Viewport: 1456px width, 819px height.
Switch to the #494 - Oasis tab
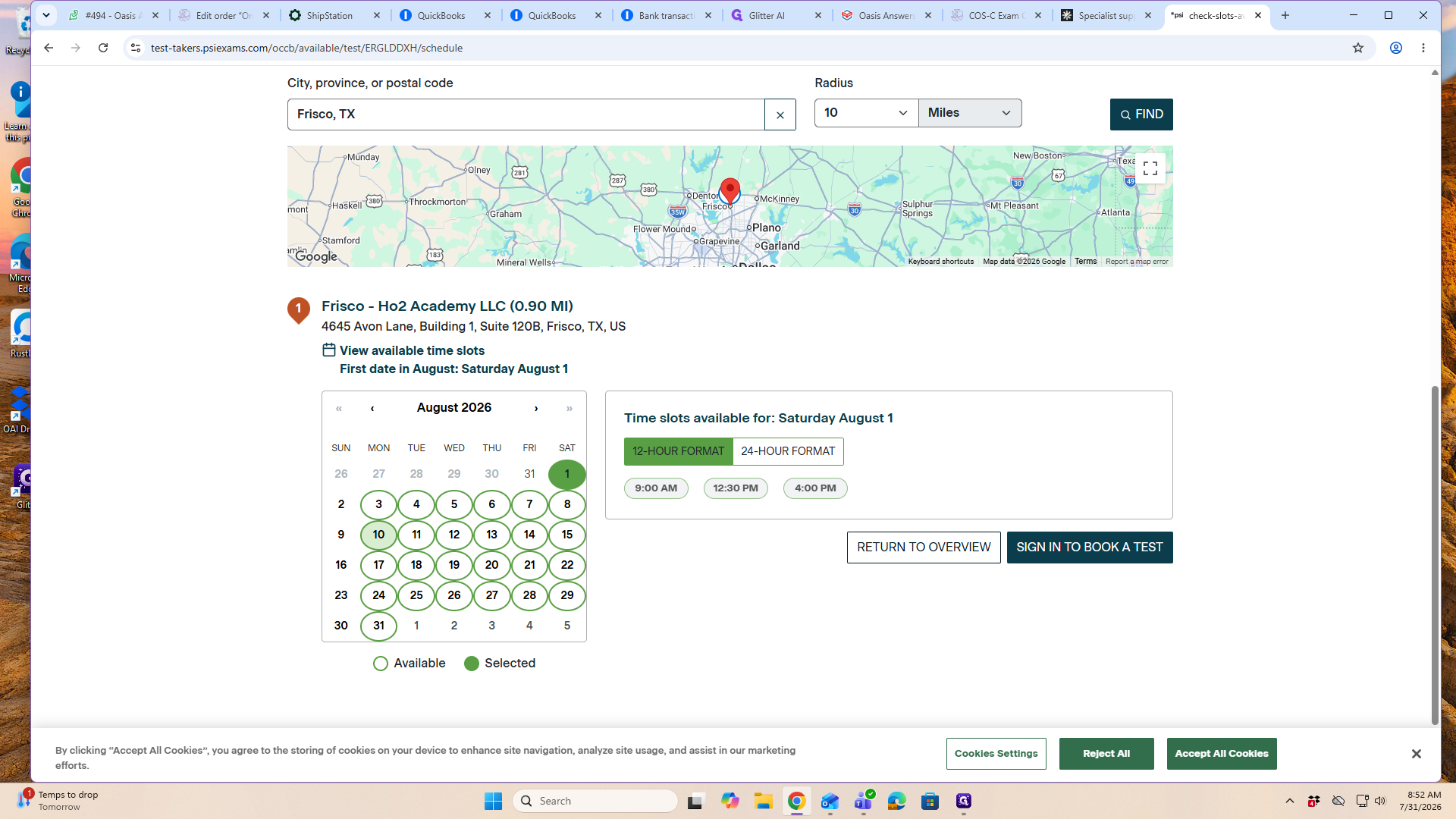point(114,15)
